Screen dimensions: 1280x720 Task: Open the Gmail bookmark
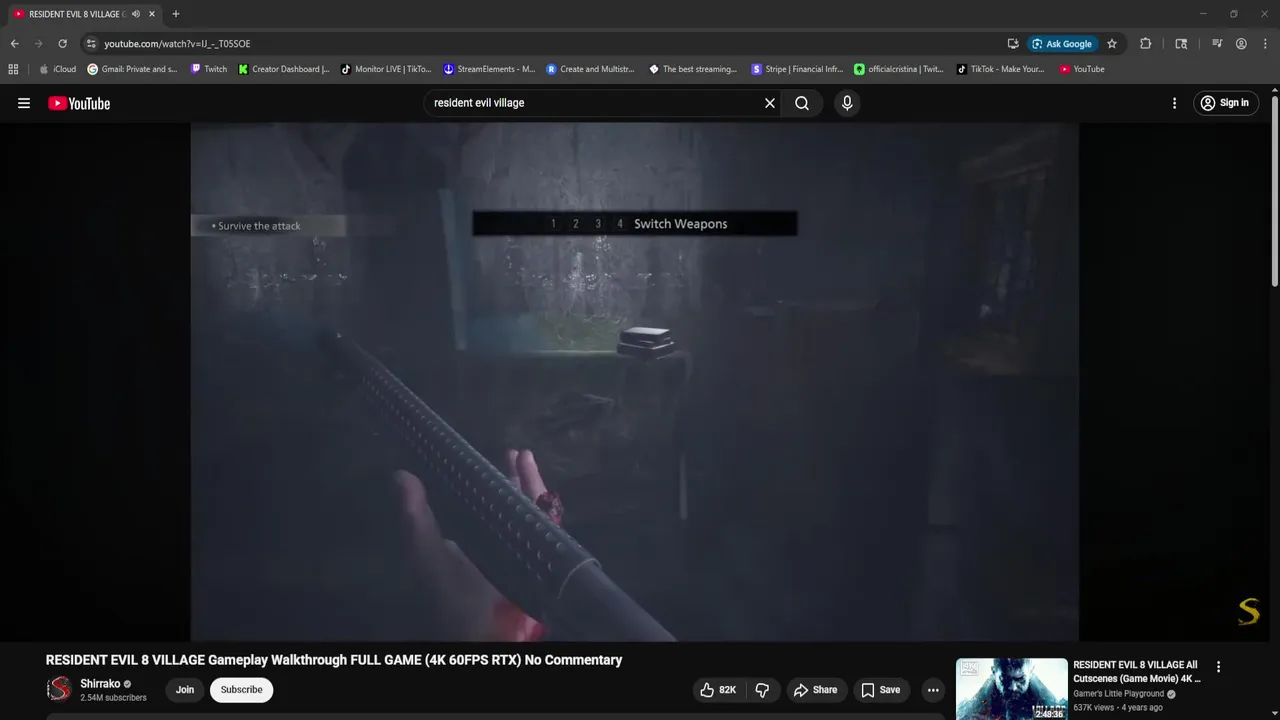click(133, 69)
